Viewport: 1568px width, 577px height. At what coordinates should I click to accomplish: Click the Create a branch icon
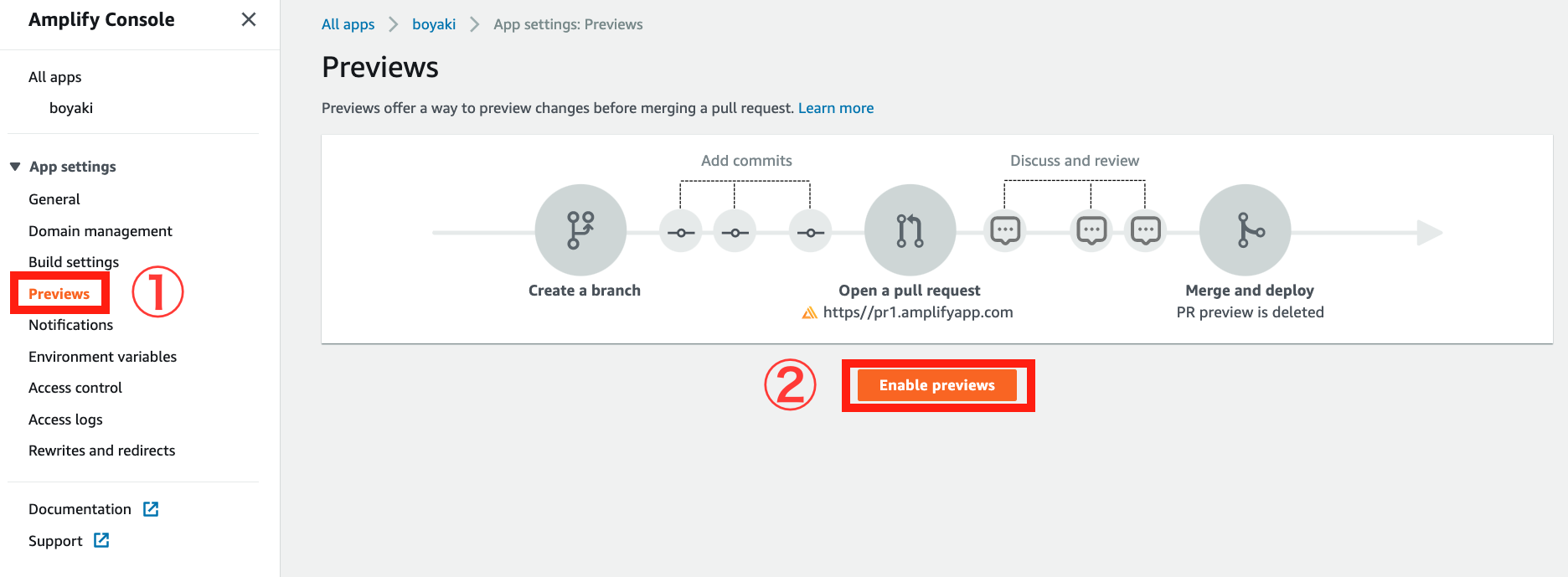click(x=580, y=229)
